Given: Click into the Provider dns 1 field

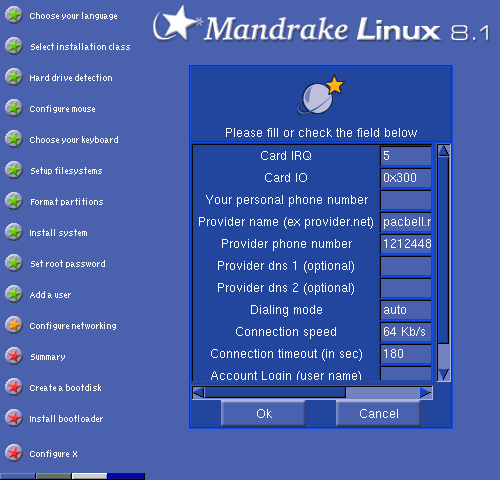Looking at the screenshot, I should pos(406,266).
